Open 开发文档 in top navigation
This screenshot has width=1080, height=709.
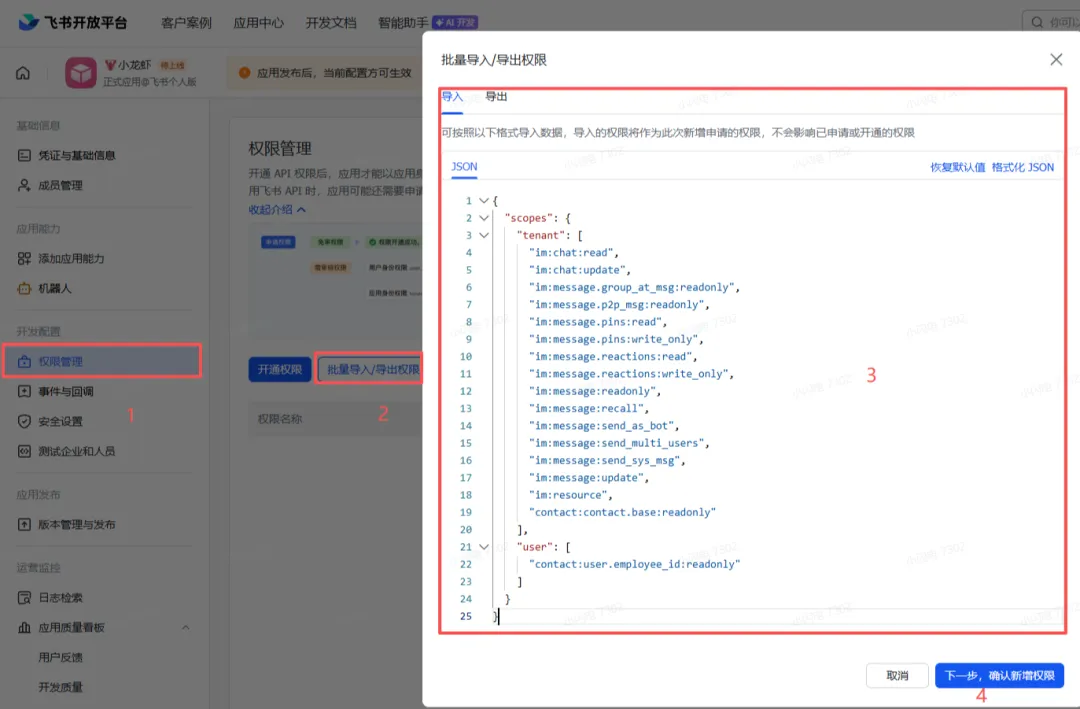(331, 23)
